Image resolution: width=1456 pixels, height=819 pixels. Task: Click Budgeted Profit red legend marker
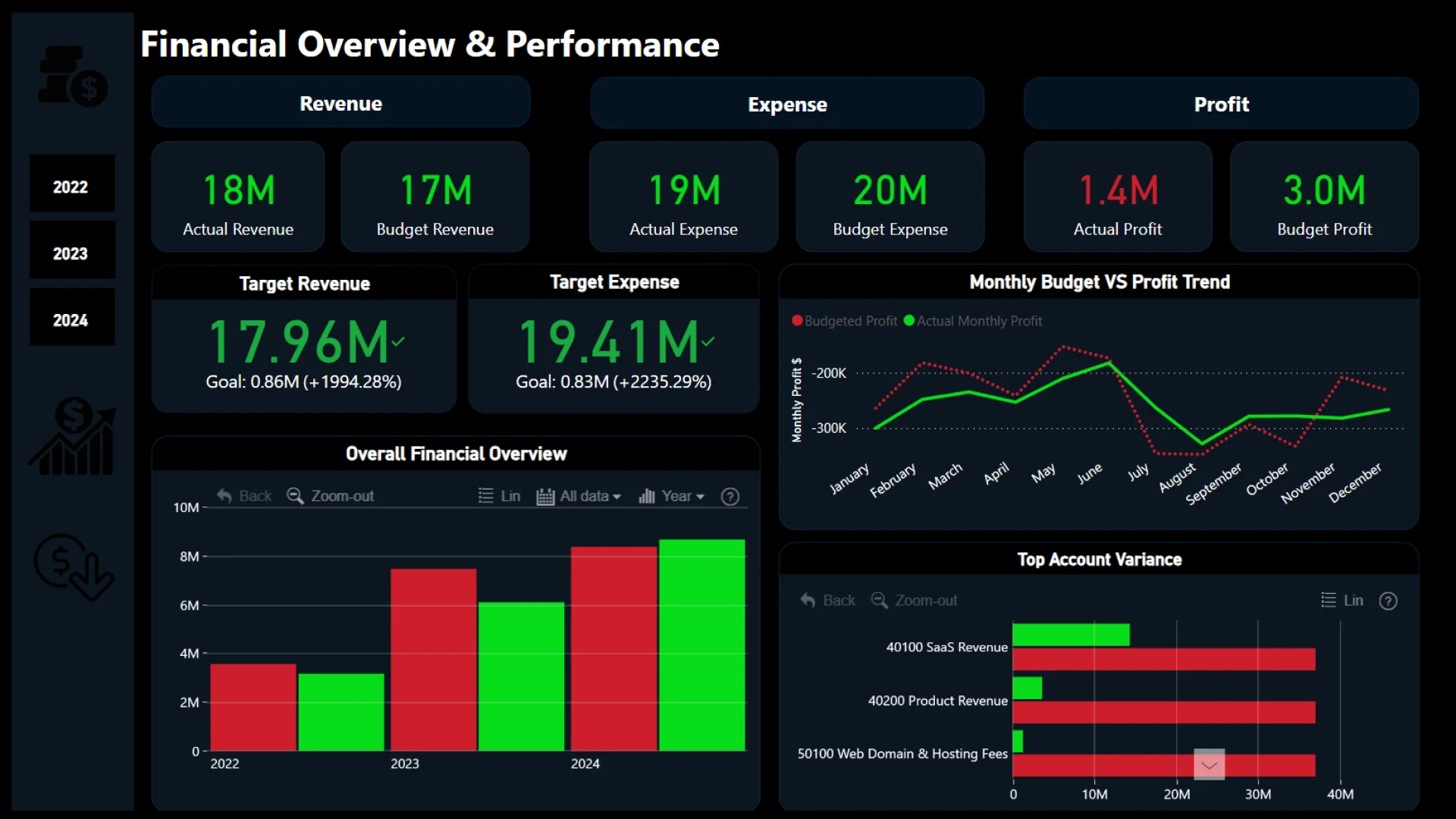[x=797, y=321]
